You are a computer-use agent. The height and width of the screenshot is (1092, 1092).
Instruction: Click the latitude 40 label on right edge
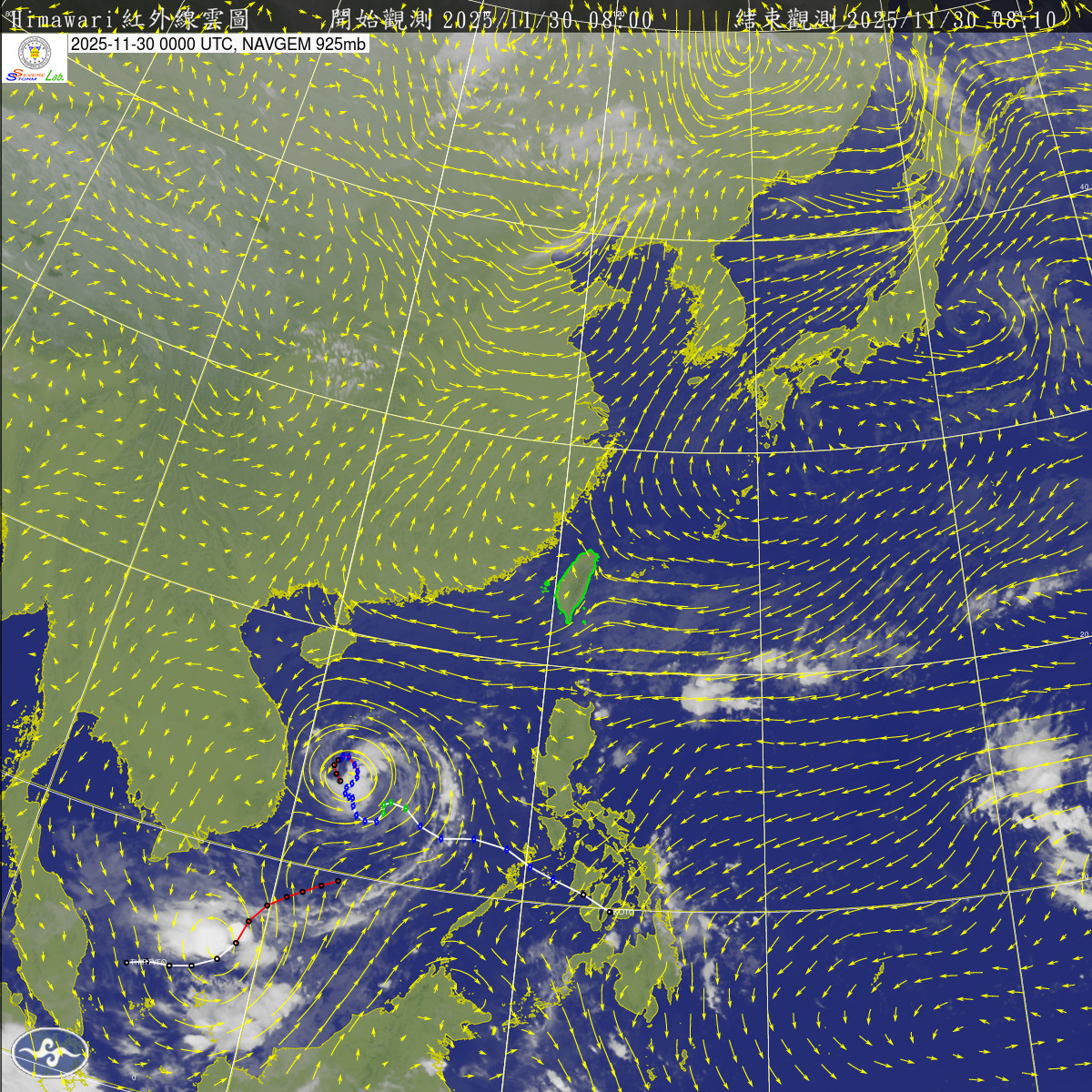point(1083,187)
